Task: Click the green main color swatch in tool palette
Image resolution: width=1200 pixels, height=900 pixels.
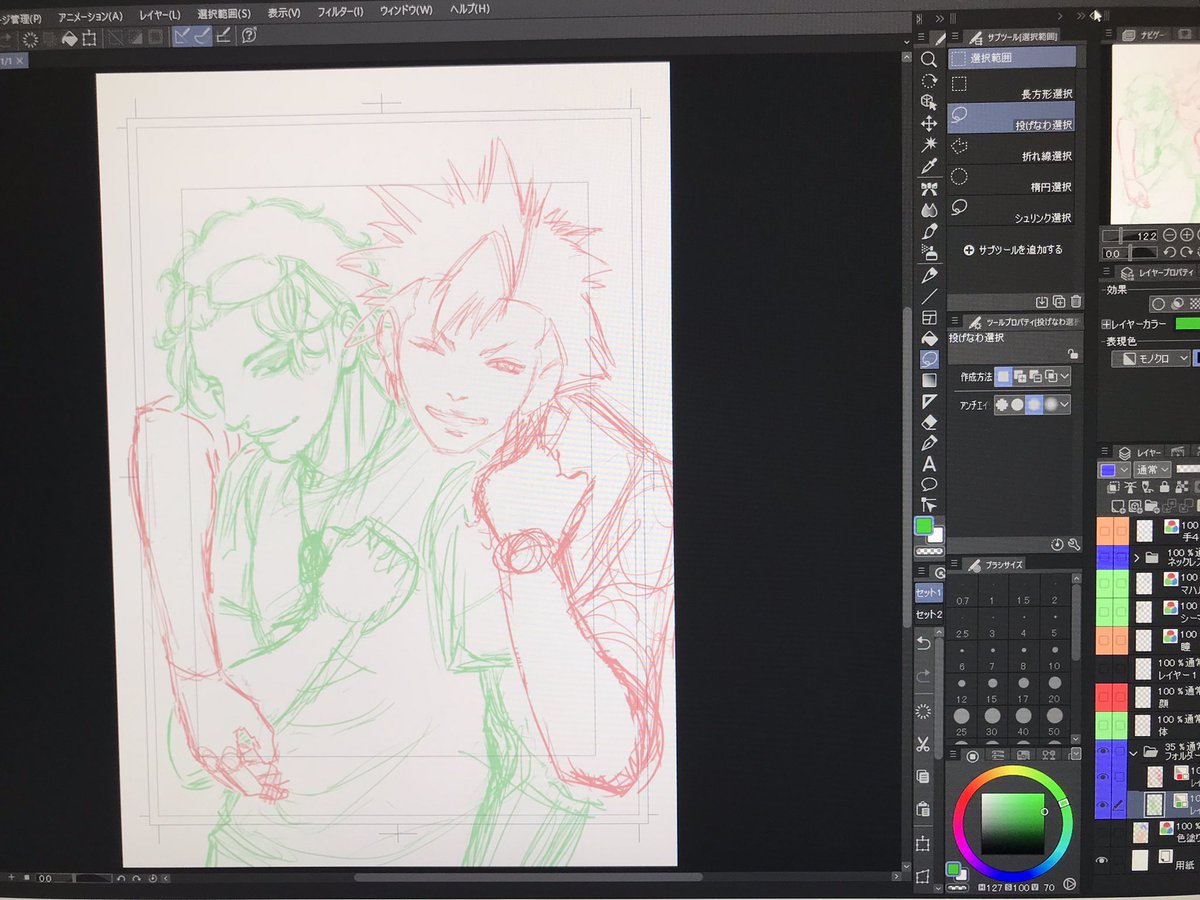Action: coord(923,524)
